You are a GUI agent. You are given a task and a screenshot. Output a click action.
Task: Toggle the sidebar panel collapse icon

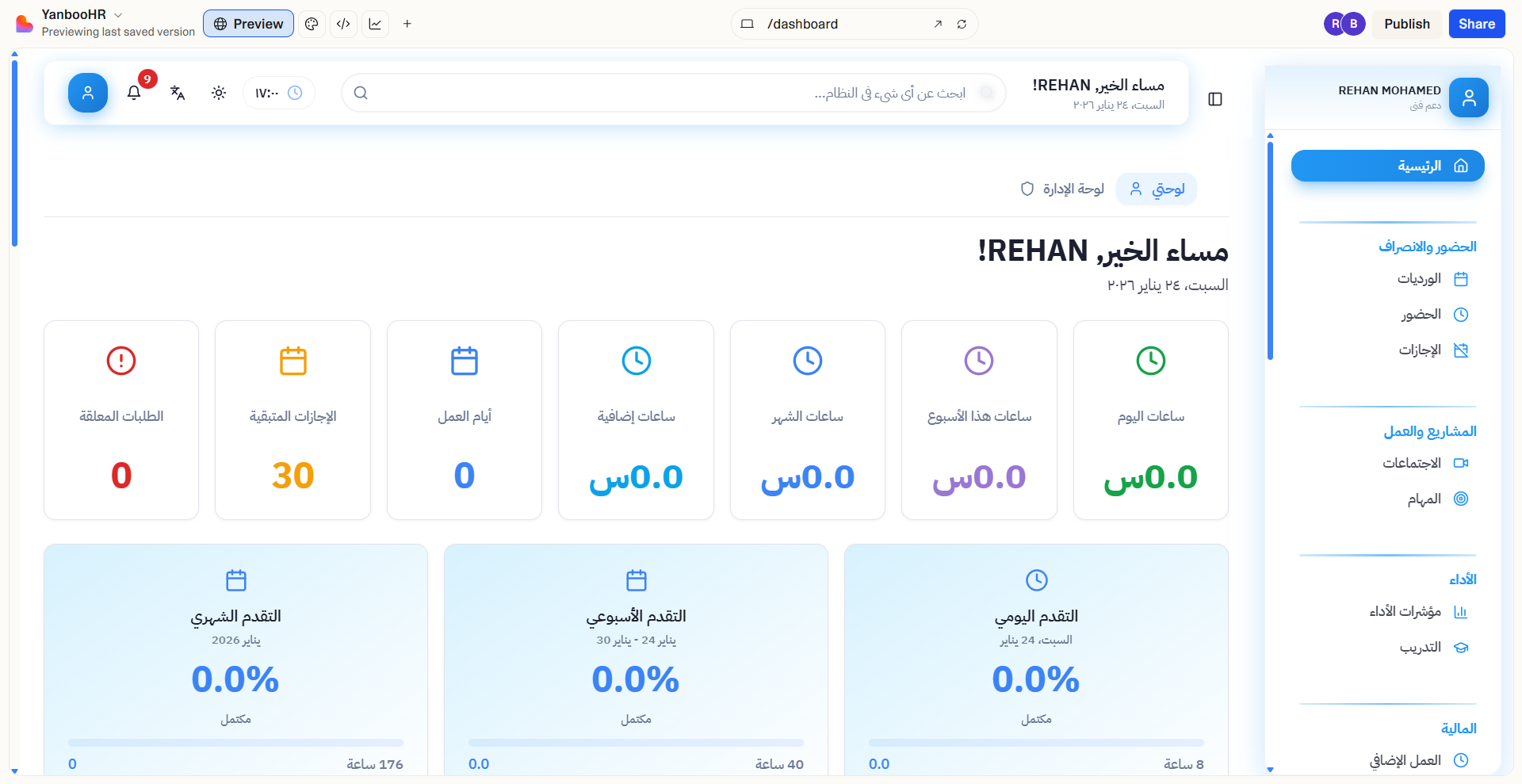[1215, 99]
